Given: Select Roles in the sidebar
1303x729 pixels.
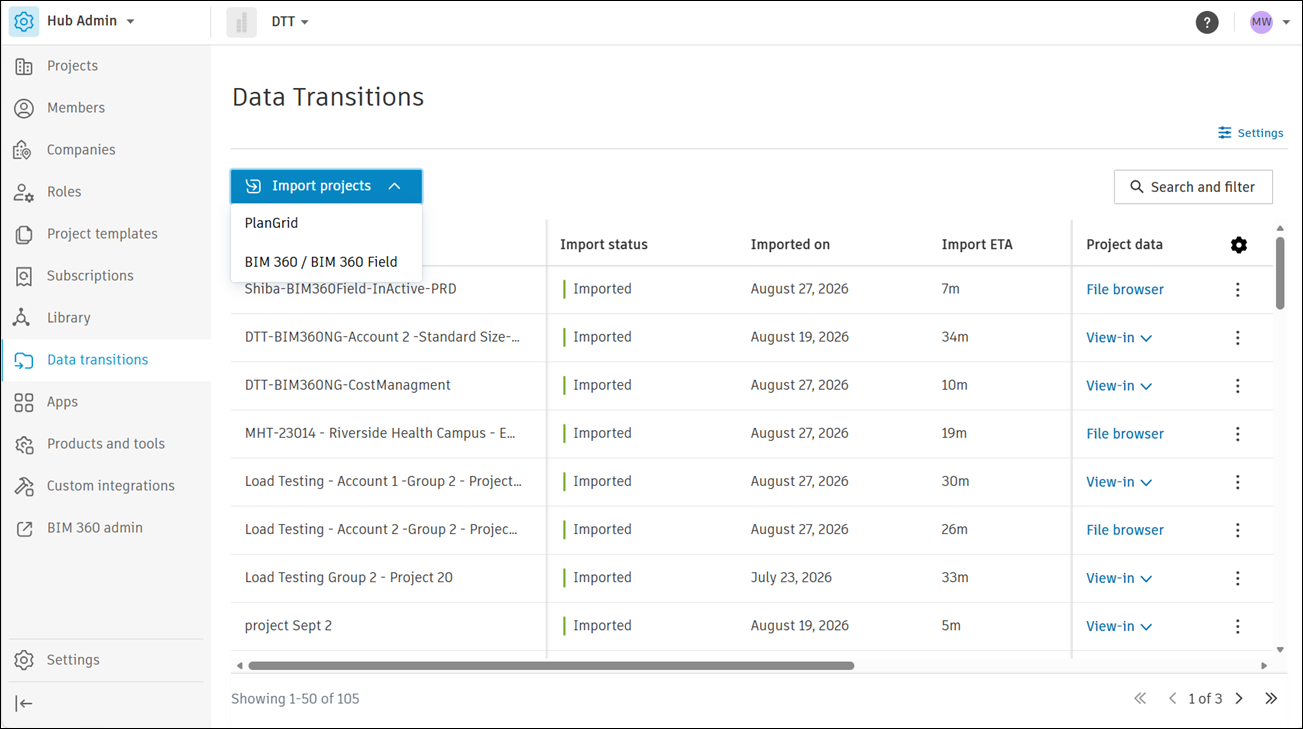Looking at the screenshot, I should (64, 192).
